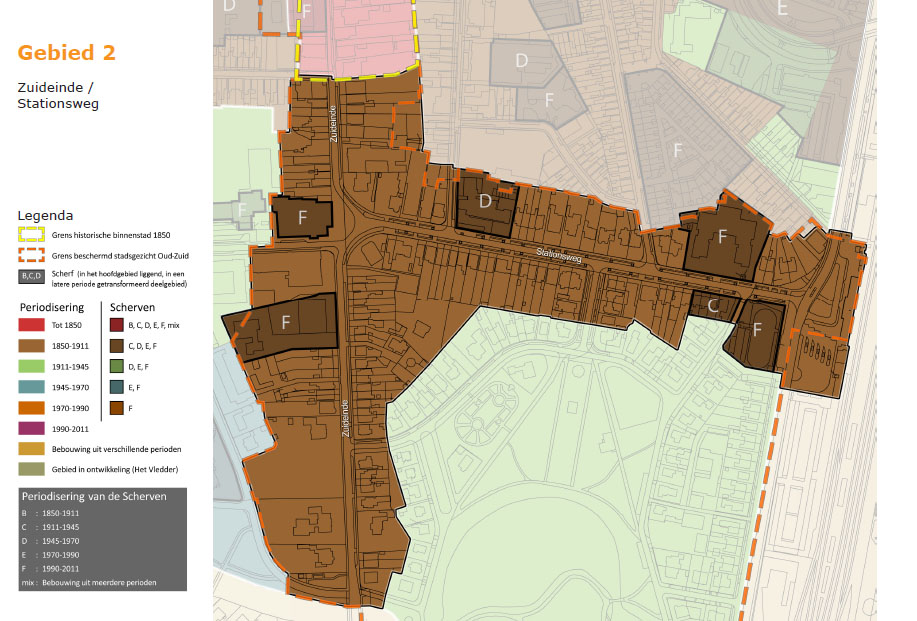Click the Legenda heading
This screenshot has height=621, width=917.
point(45,215)
